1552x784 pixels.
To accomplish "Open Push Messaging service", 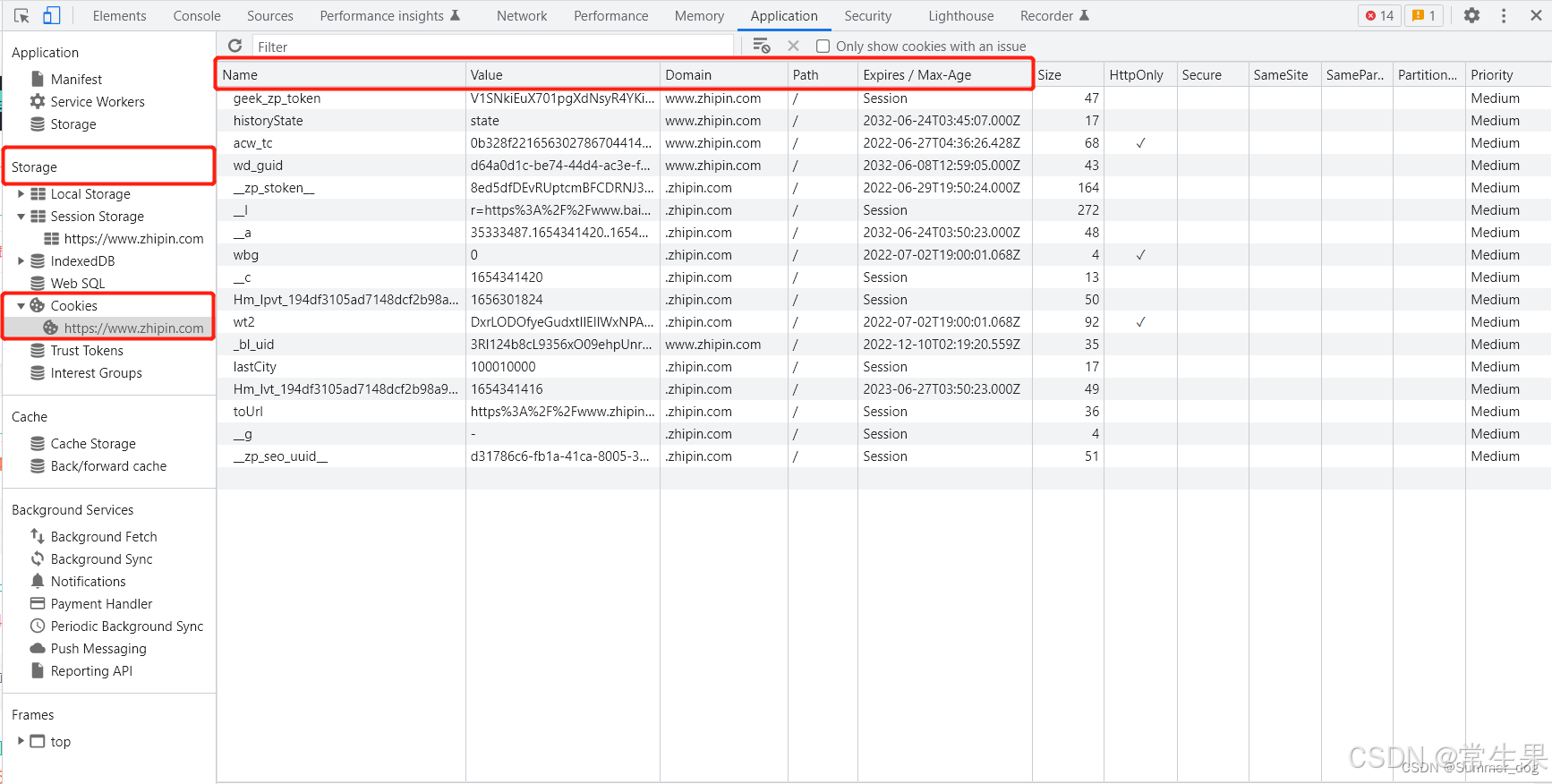I will pyautogui.click(x=98, y=648).
